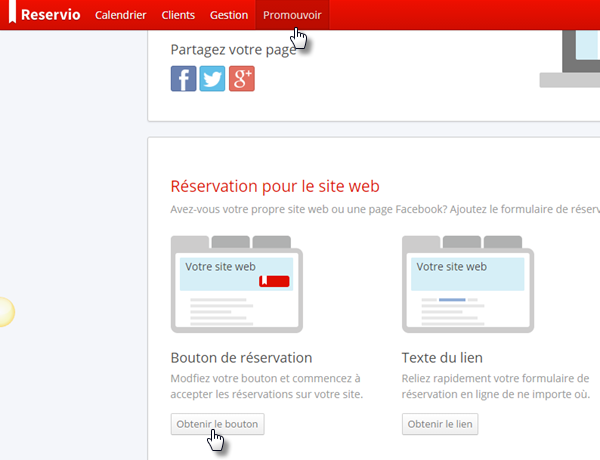Viewport: 600px width, 460px height.
Task: Open the Gestion menu
Action: (x=229, y=15)
